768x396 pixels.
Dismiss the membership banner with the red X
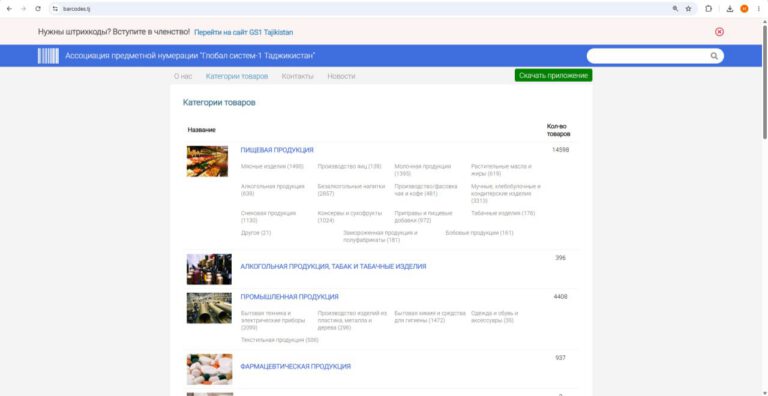coord(719,32)
